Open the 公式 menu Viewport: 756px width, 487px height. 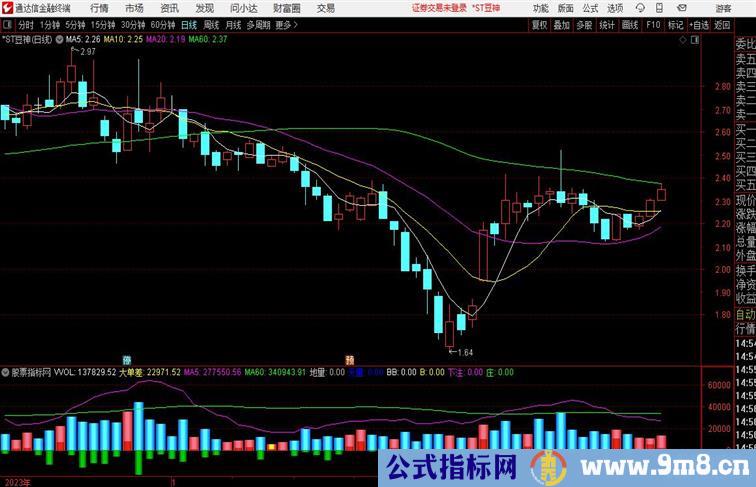click(x=590, y=8)
